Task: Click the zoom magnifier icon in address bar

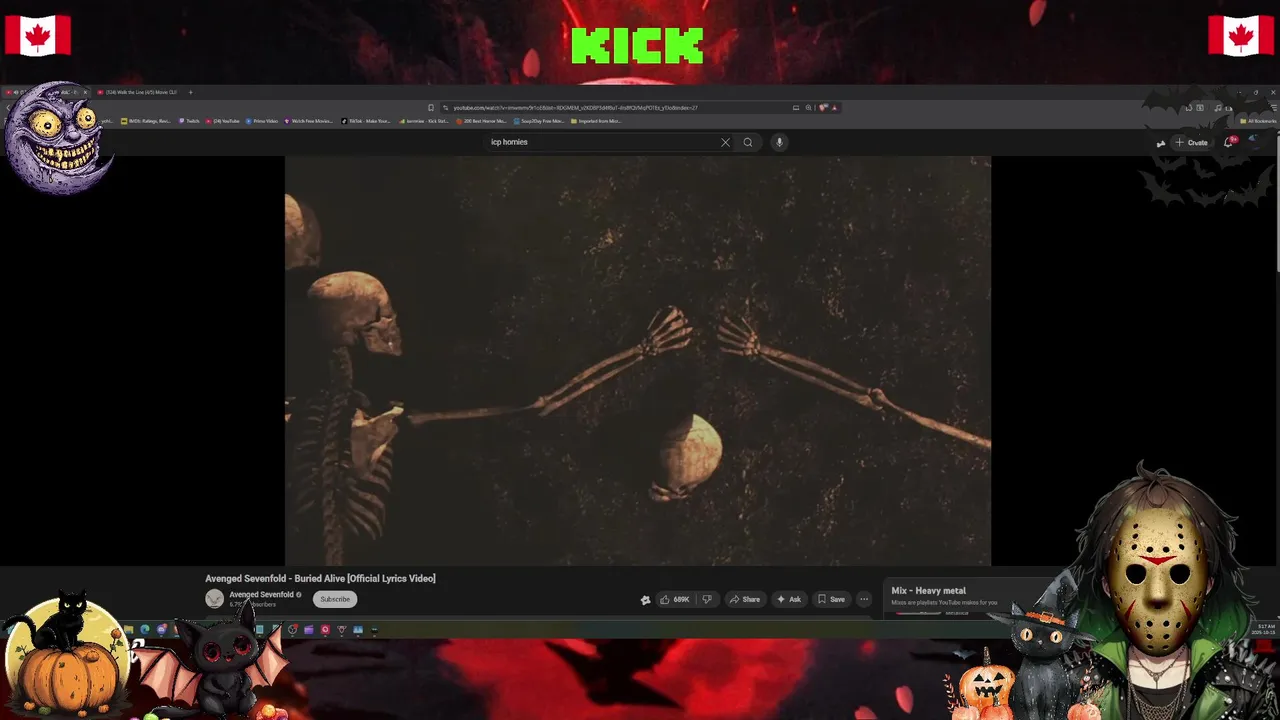Action: tap(808, 107)
